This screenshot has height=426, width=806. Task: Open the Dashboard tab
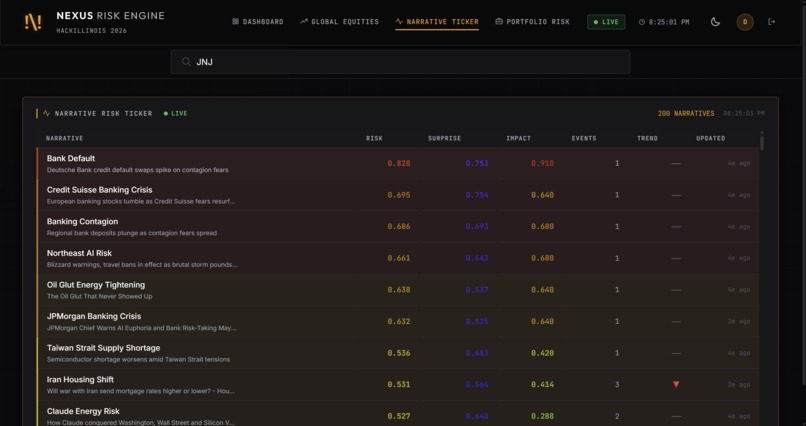pyautogui.click(x=258, y=22)
